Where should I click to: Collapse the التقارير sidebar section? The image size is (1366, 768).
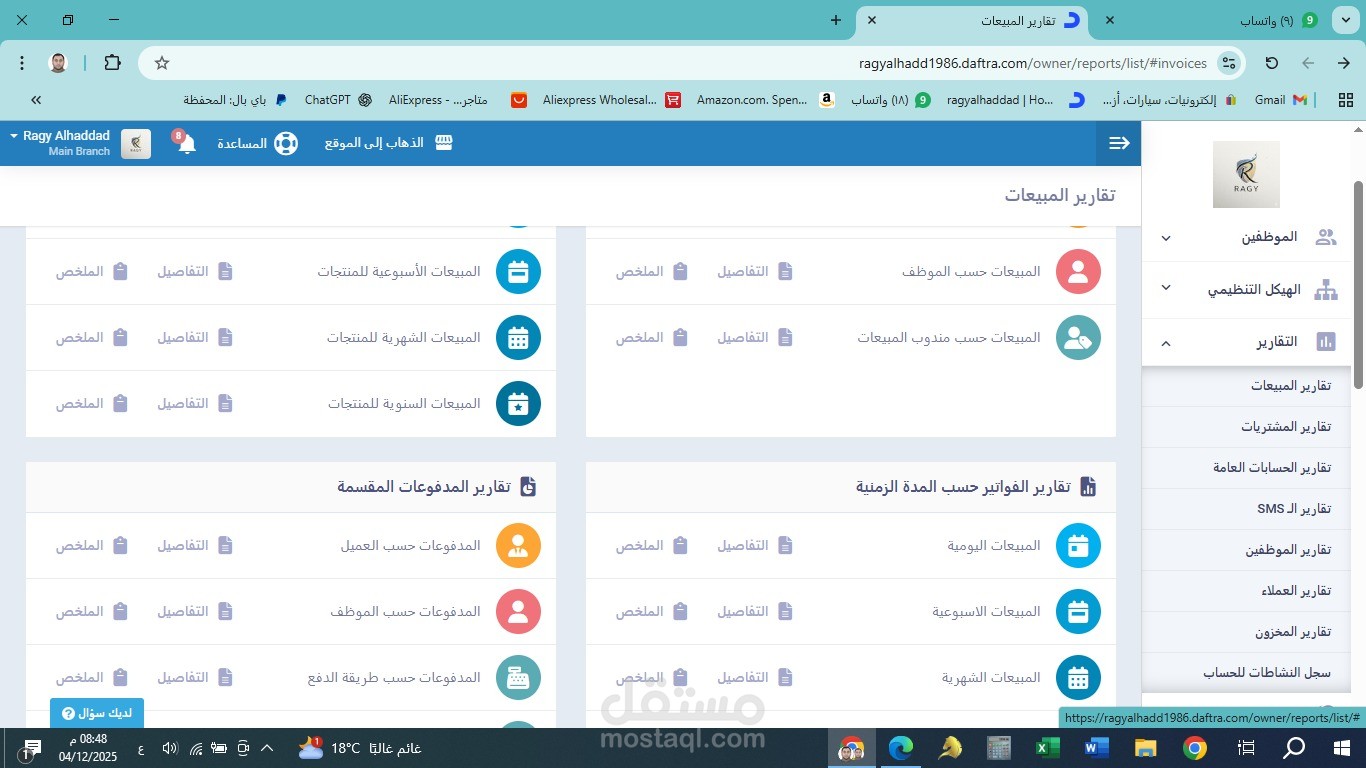pos(1166,343)
